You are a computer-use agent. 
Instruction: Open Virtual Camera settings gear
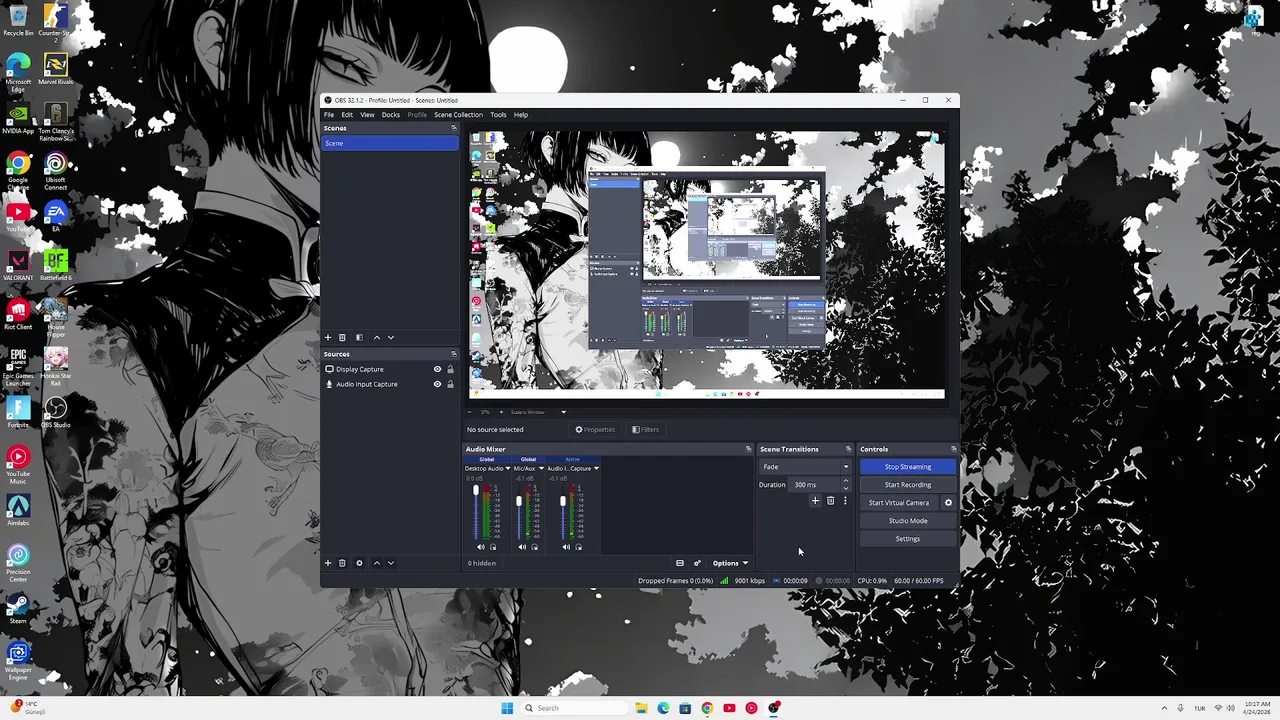[948, 503]
